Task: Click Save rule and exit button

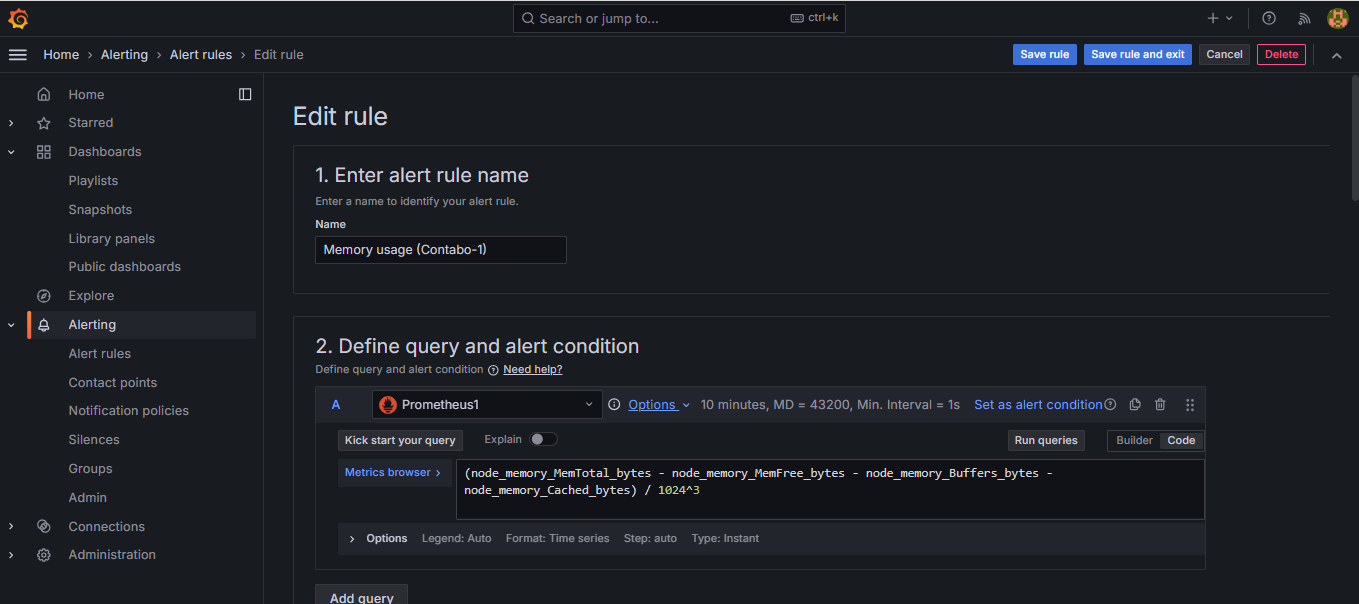Action: click(1137, 55)
